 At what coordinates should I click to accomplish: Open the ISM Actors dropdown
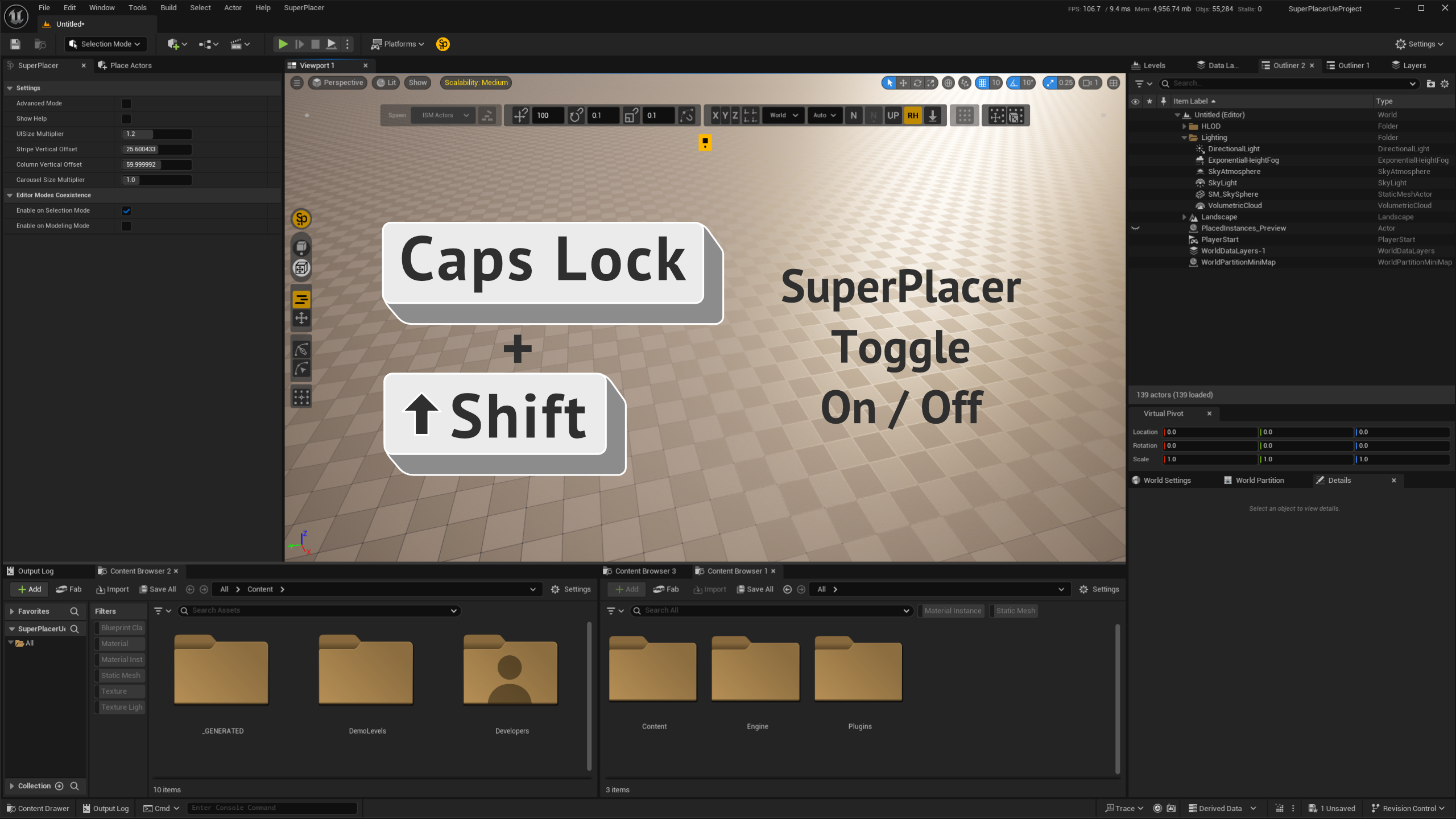tap(443, 115)
